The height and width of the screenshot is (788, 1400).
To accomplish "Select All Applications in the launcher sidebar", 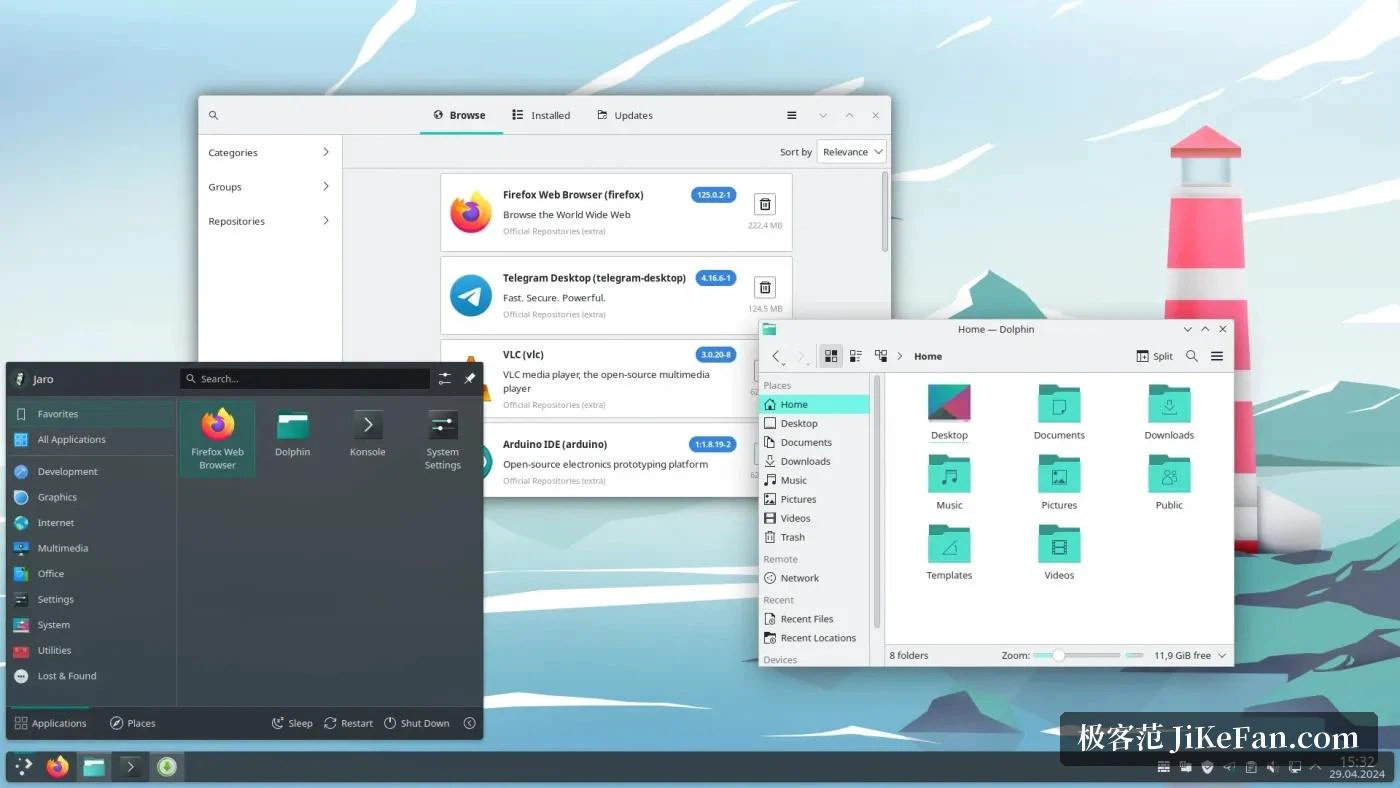I will [92, 439].
